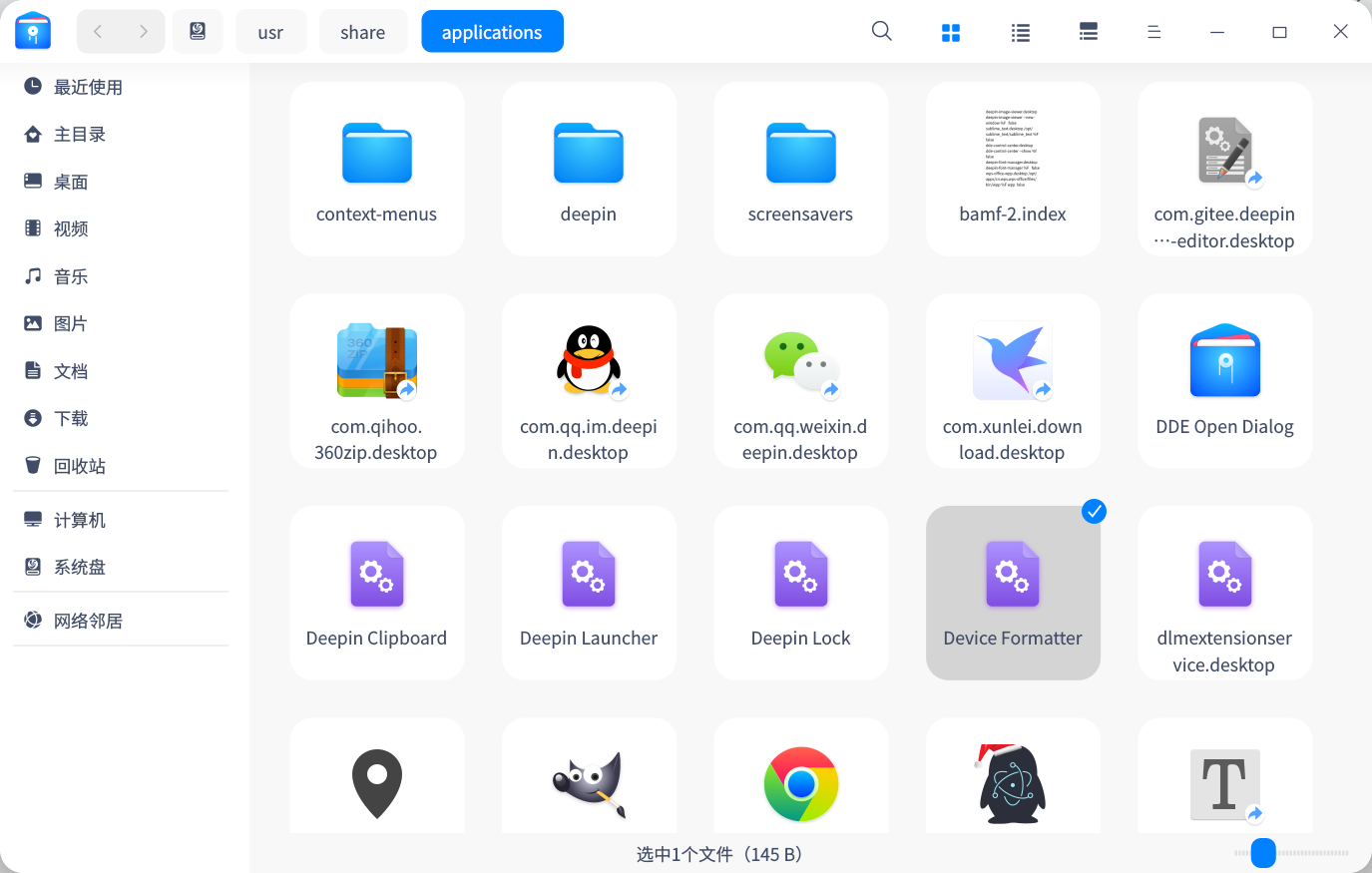Switch to icon grid view
1372x873 pixels.
951,33
